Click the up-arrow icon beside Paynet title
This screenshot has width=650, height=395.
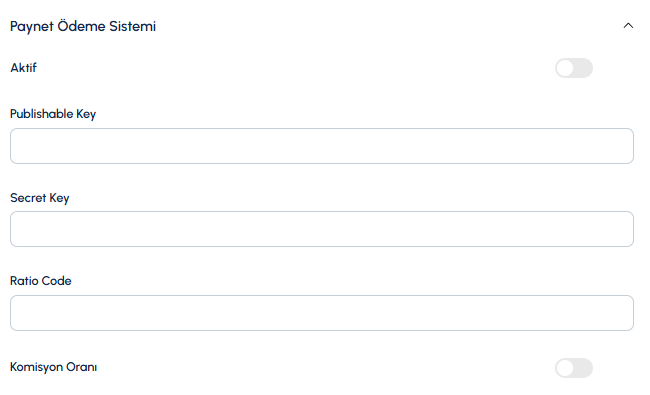(x=628, y=26)
